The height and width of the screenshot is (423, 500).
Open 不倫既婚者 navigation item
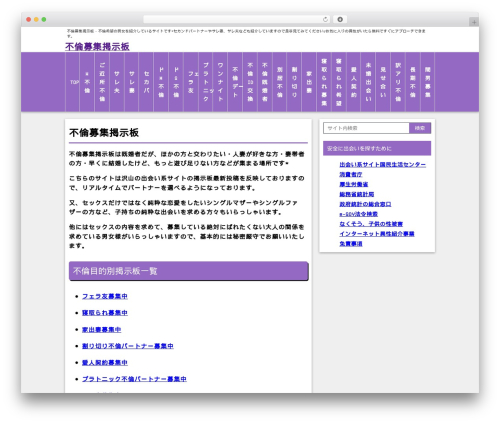[x=265, y=82]
